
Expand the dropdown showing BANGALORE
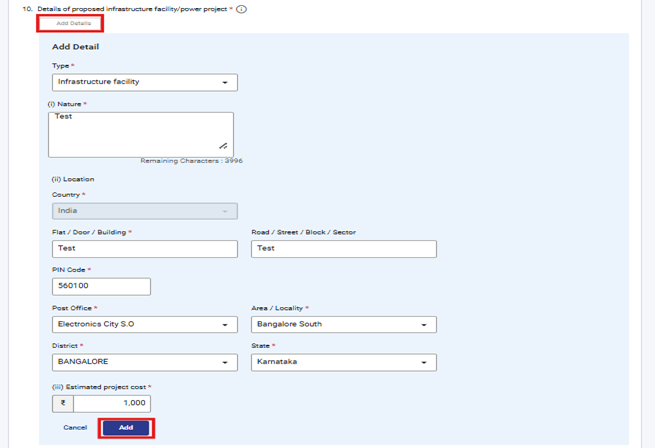pos(144,362)
